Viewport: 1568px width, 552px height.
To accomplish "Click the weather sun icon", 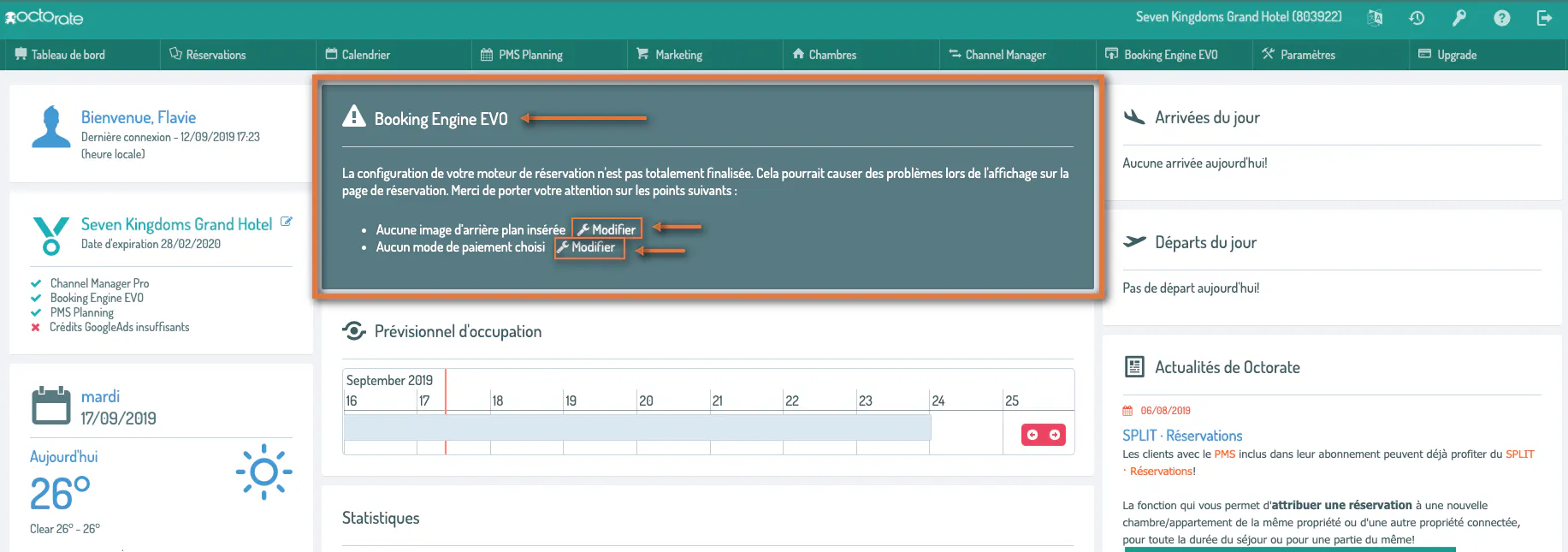I will (263, 472).
